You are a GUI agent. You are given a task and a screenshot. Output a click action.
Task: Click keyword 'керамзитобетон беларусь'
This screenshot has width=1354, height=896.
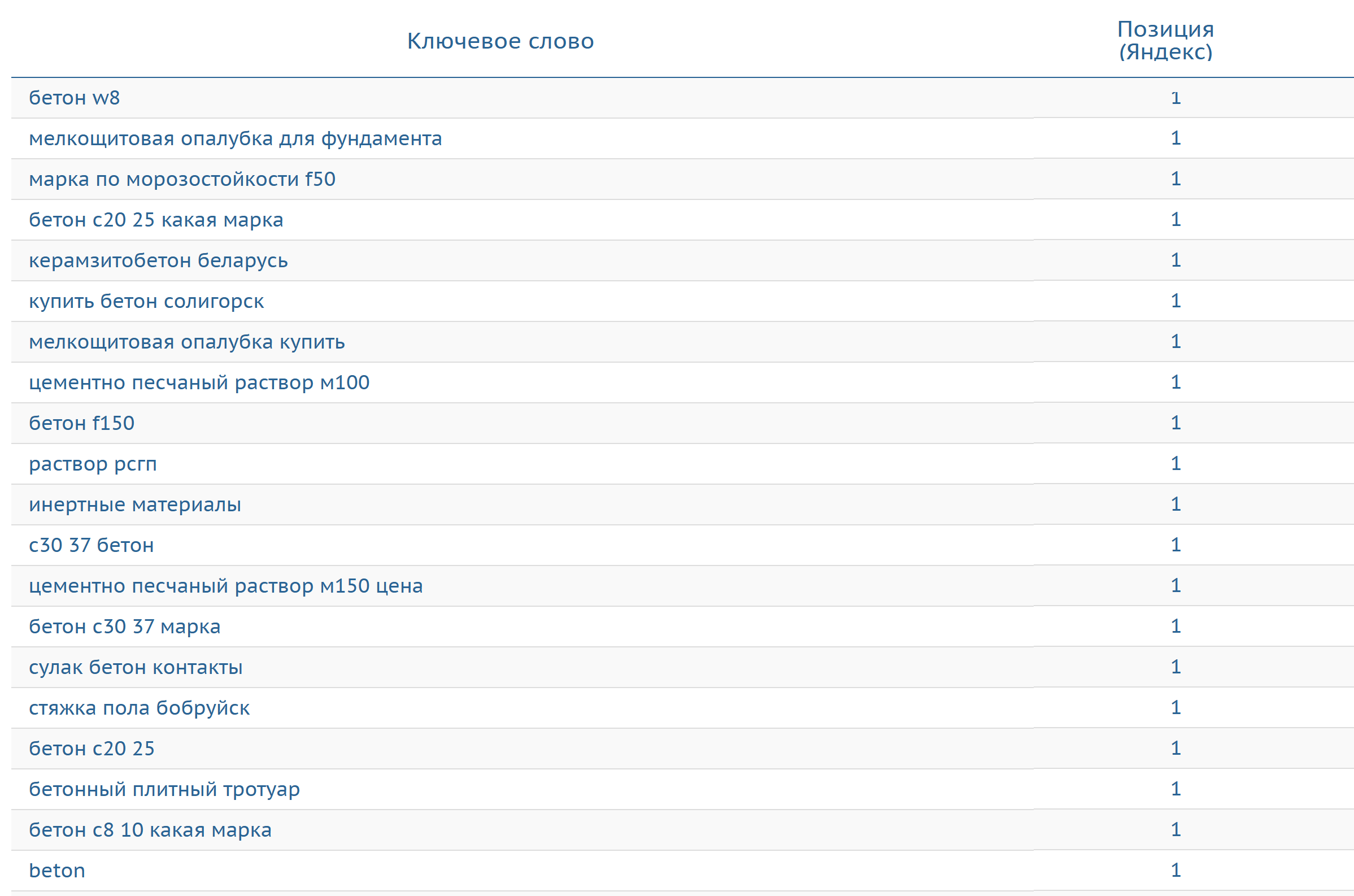point(158,260)
